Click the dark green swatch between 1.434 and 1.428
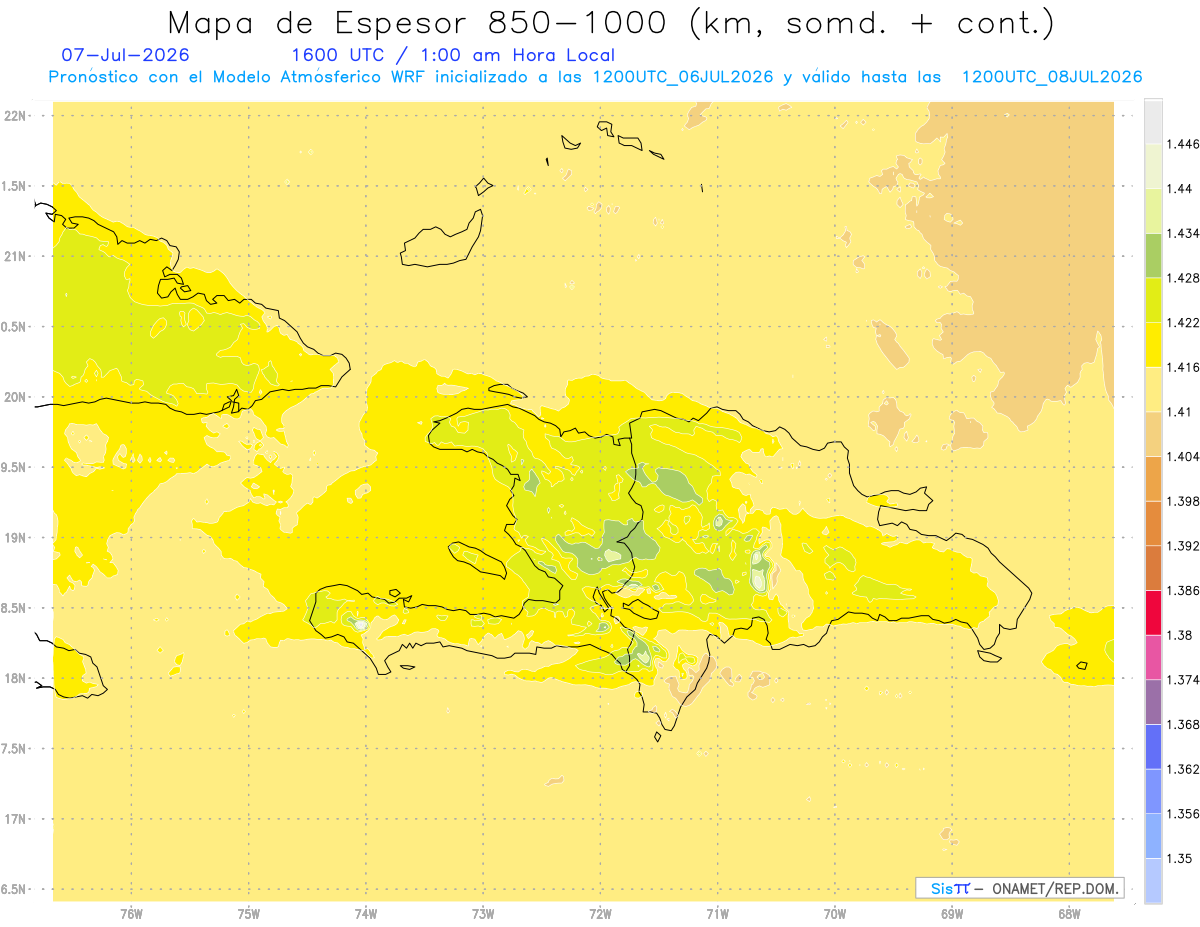1200x927 pixels. [1153, 255]
